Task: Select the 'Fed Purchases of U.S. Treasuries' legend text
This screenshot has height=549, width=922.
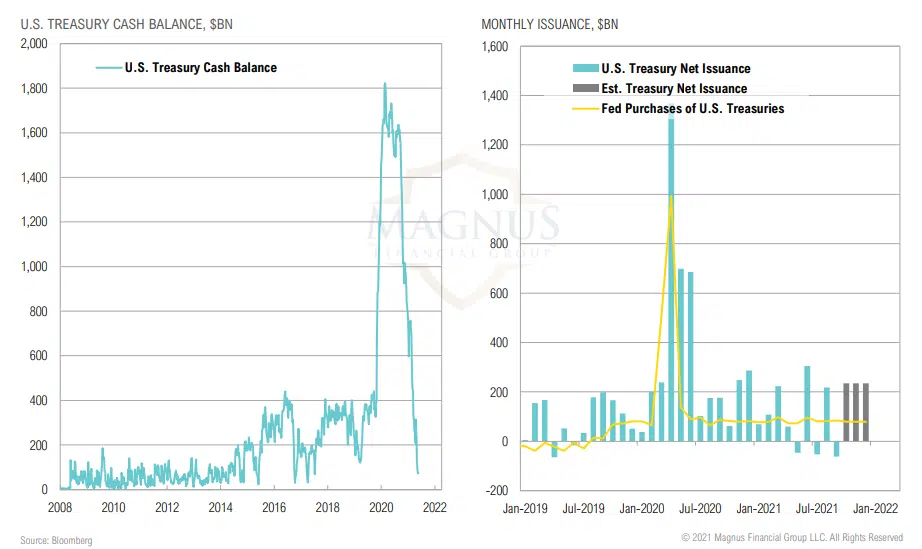Action: (x=692, y=108)
